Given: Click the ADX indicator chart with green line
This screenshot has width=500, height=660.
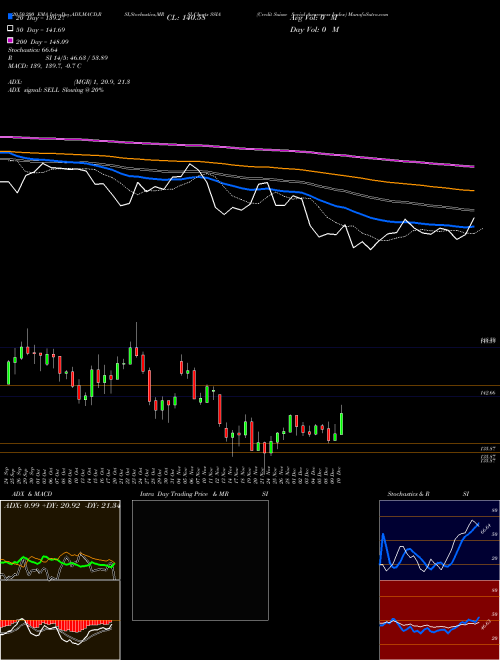Looking at the screenshot, I should click(60, 540).
